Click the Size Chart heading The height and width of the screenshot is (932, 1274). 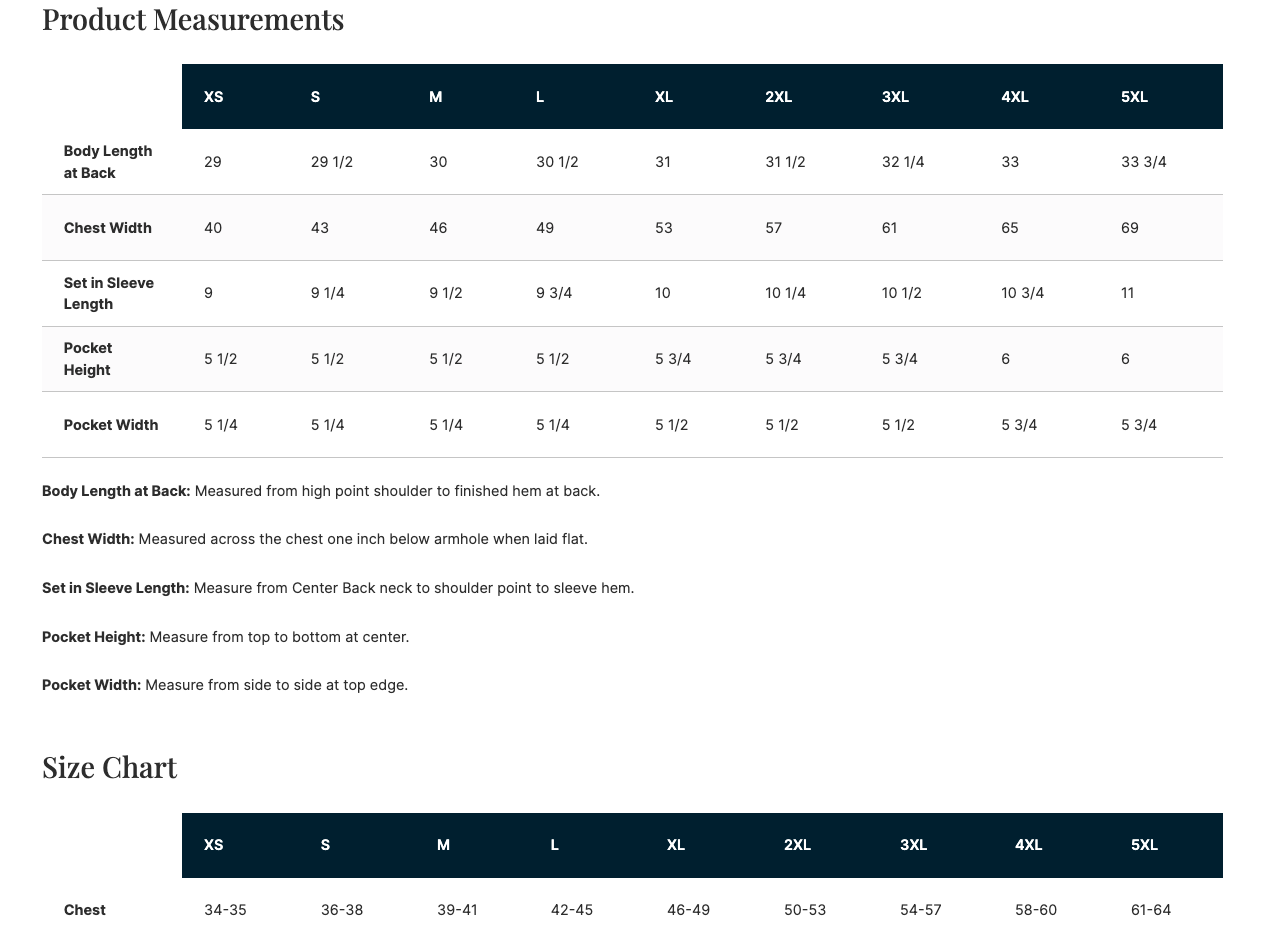[110, 767]
